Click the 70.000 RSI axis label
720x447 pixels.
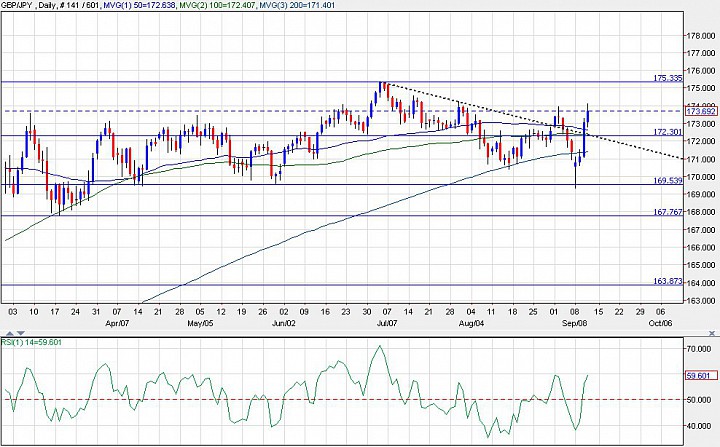698,349
